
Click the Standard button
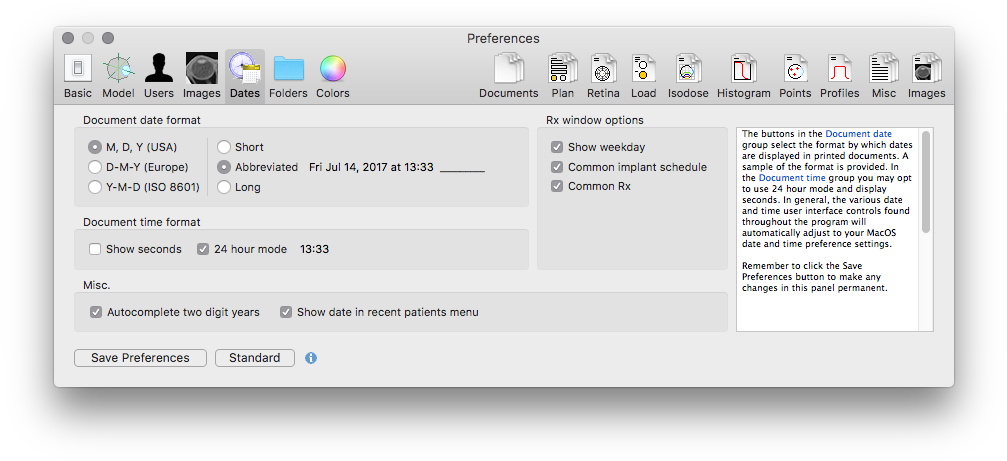click(254, 358)
